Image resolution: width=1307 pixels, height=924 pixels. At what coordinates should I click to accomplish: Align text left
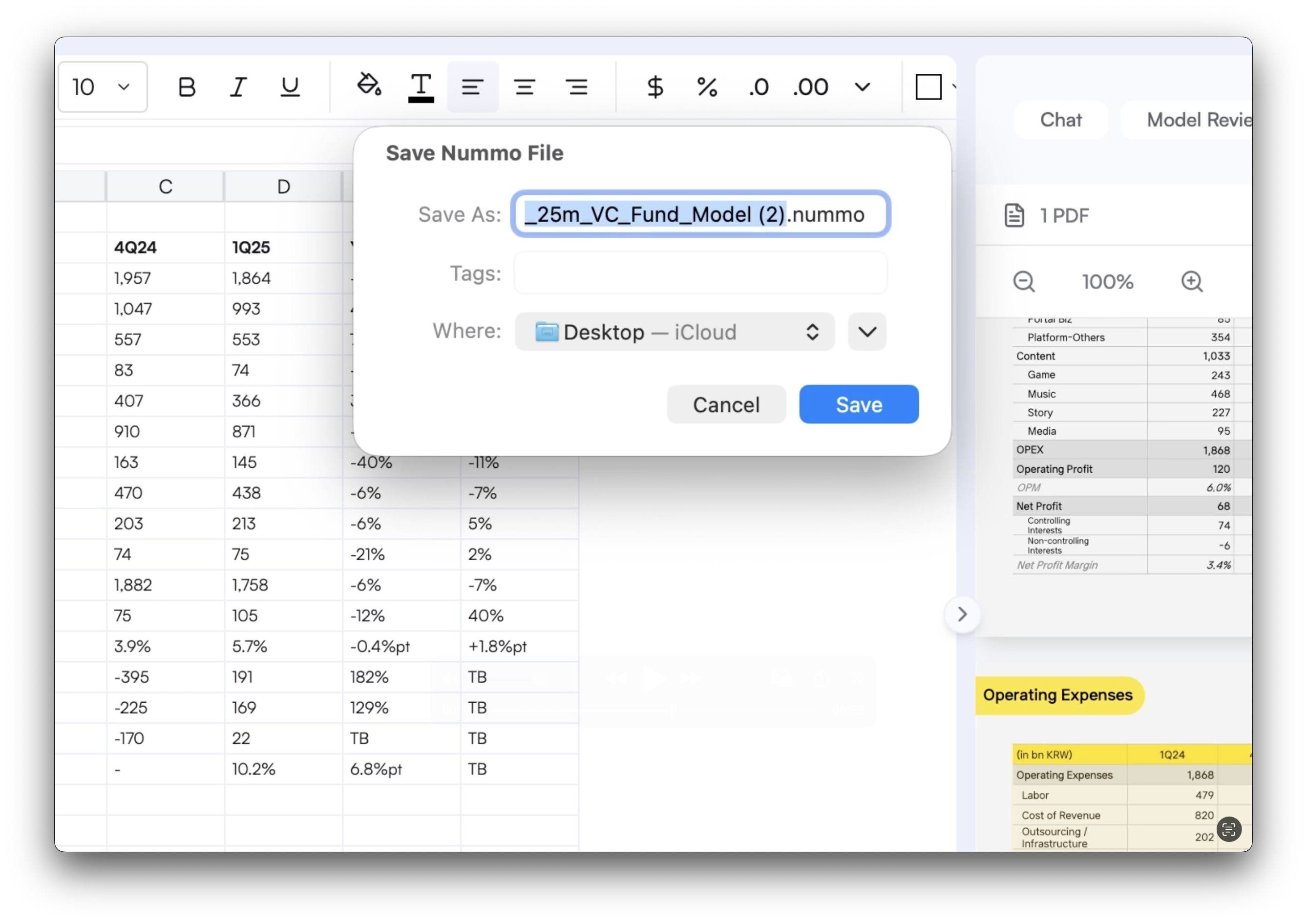(x=472, y=87)
